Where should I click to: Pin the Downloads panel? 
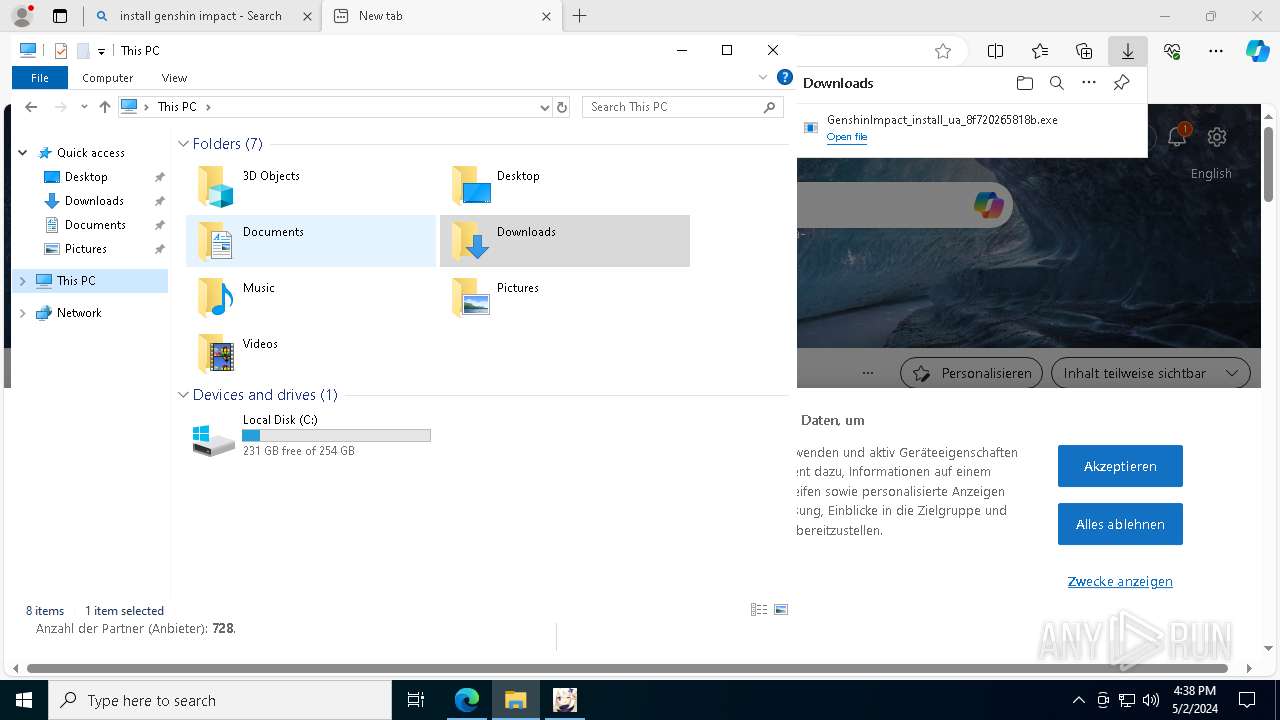coord(1121,83)
